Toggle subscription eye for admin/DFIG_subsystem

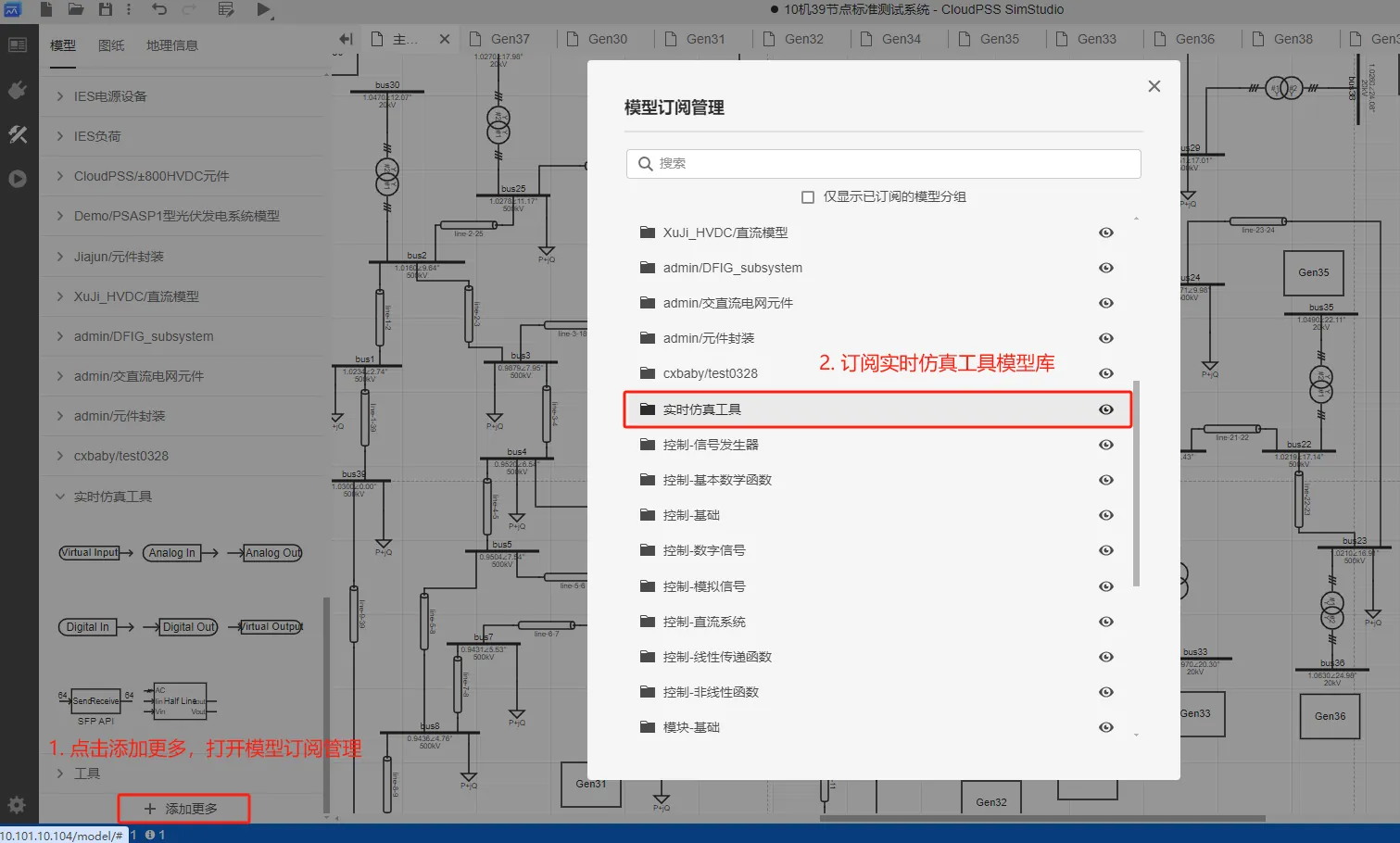tap(1106, 268)
